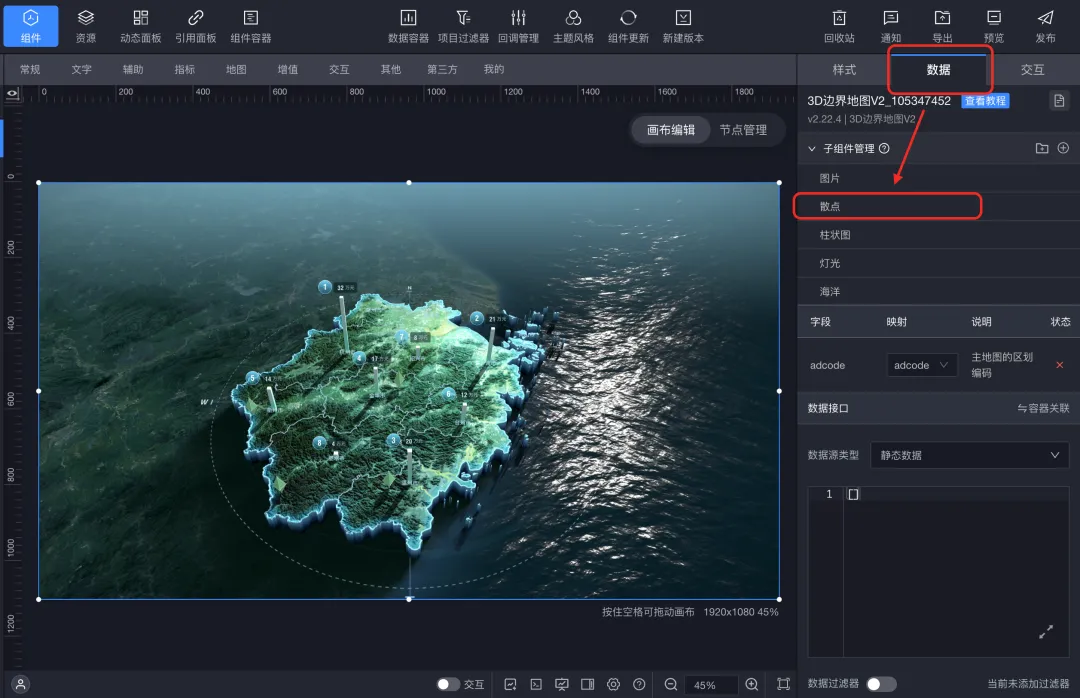1080x698 pixels.
Task: Switch to the 样式 style tab
Action: pos(844,70)
